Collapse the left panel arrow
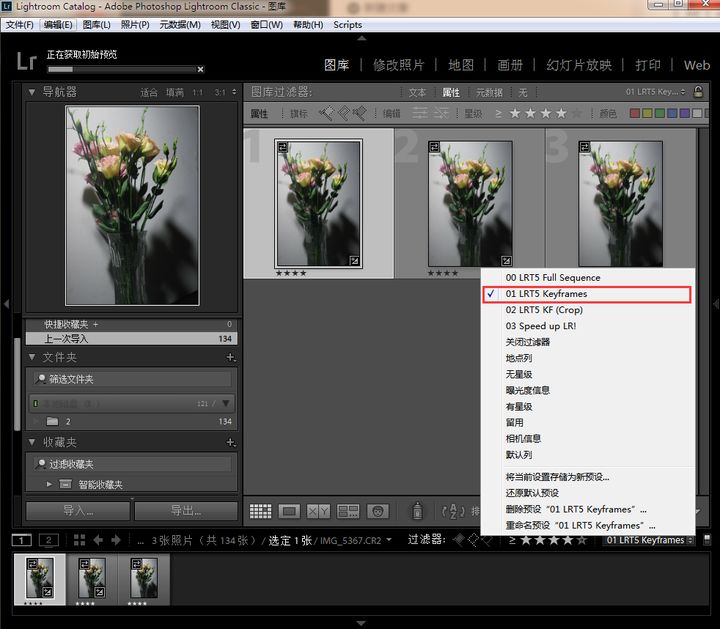 click(x=6, y=304)
